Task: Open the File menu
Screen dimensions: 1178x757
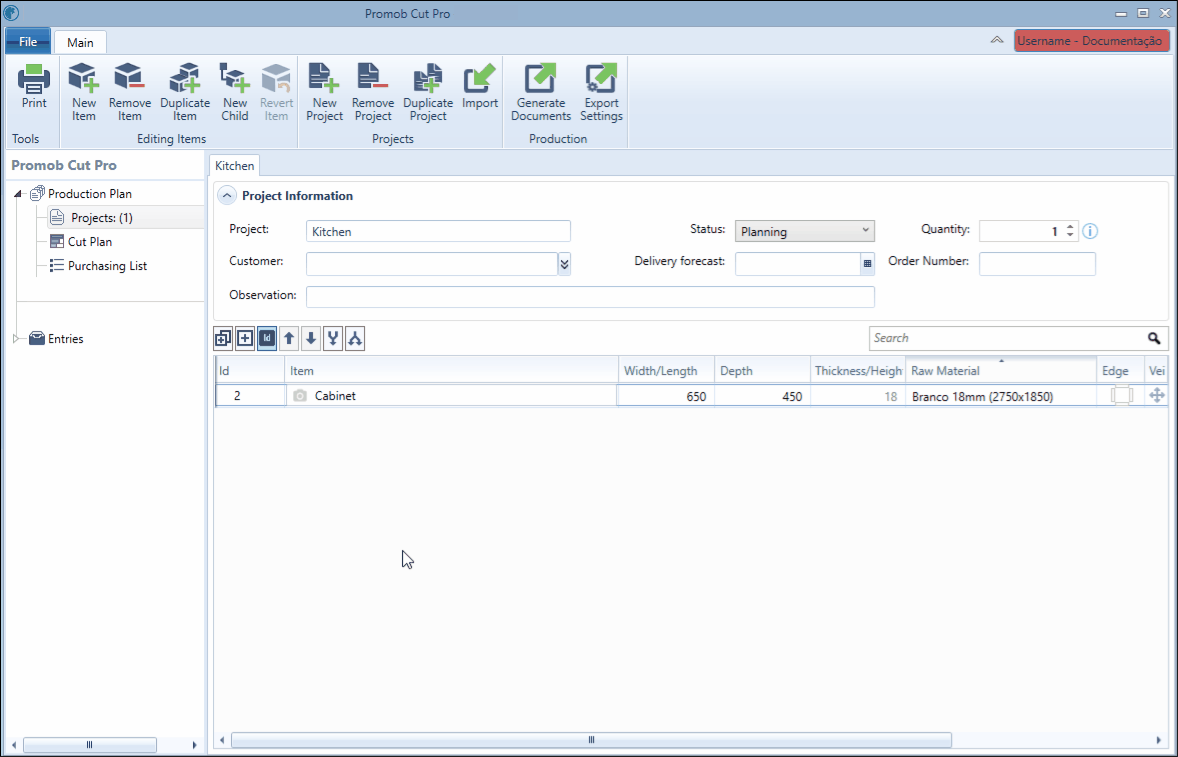Action: (28, 41)
